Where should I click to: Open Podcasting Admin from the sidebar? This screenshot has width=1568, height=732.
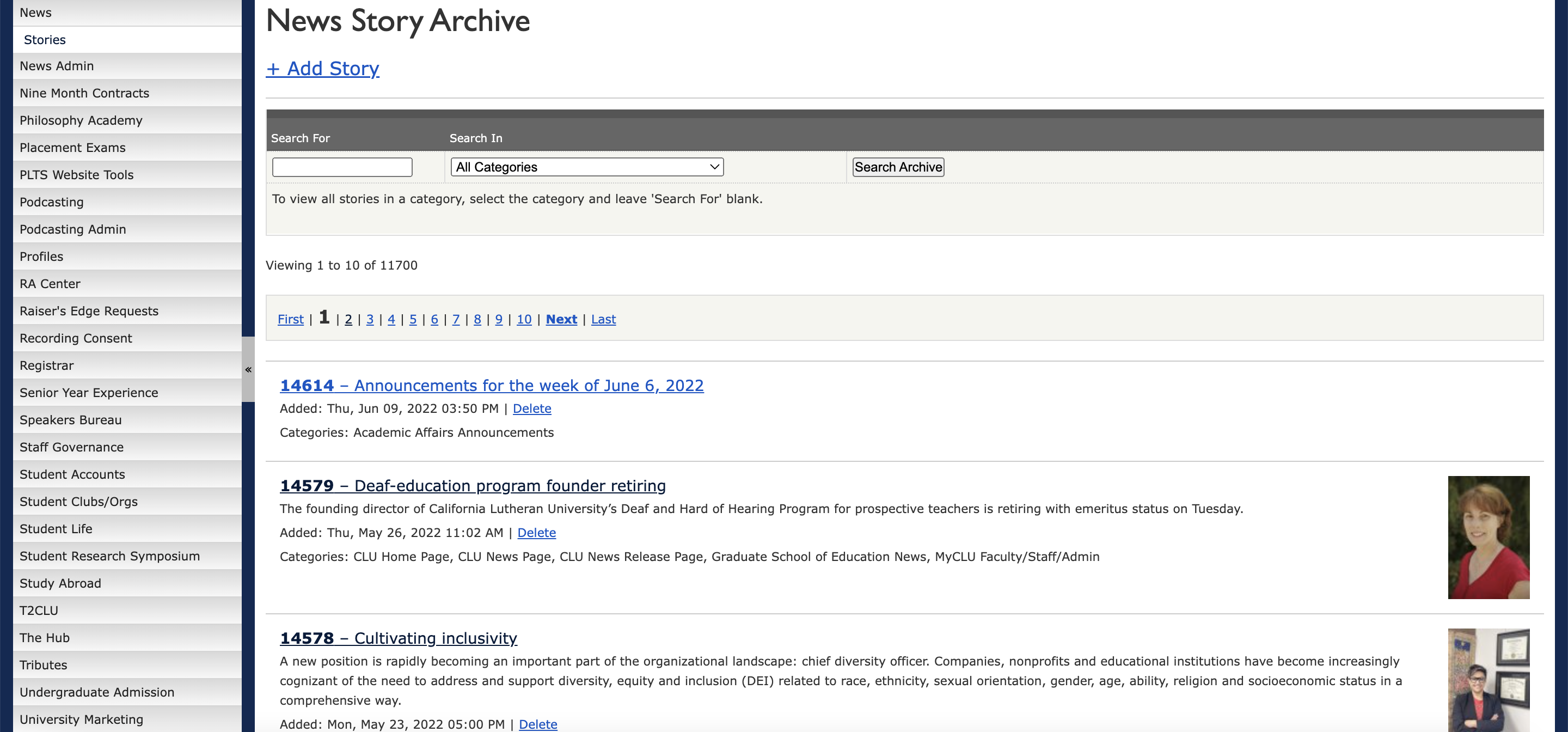[x=72, y=230]
